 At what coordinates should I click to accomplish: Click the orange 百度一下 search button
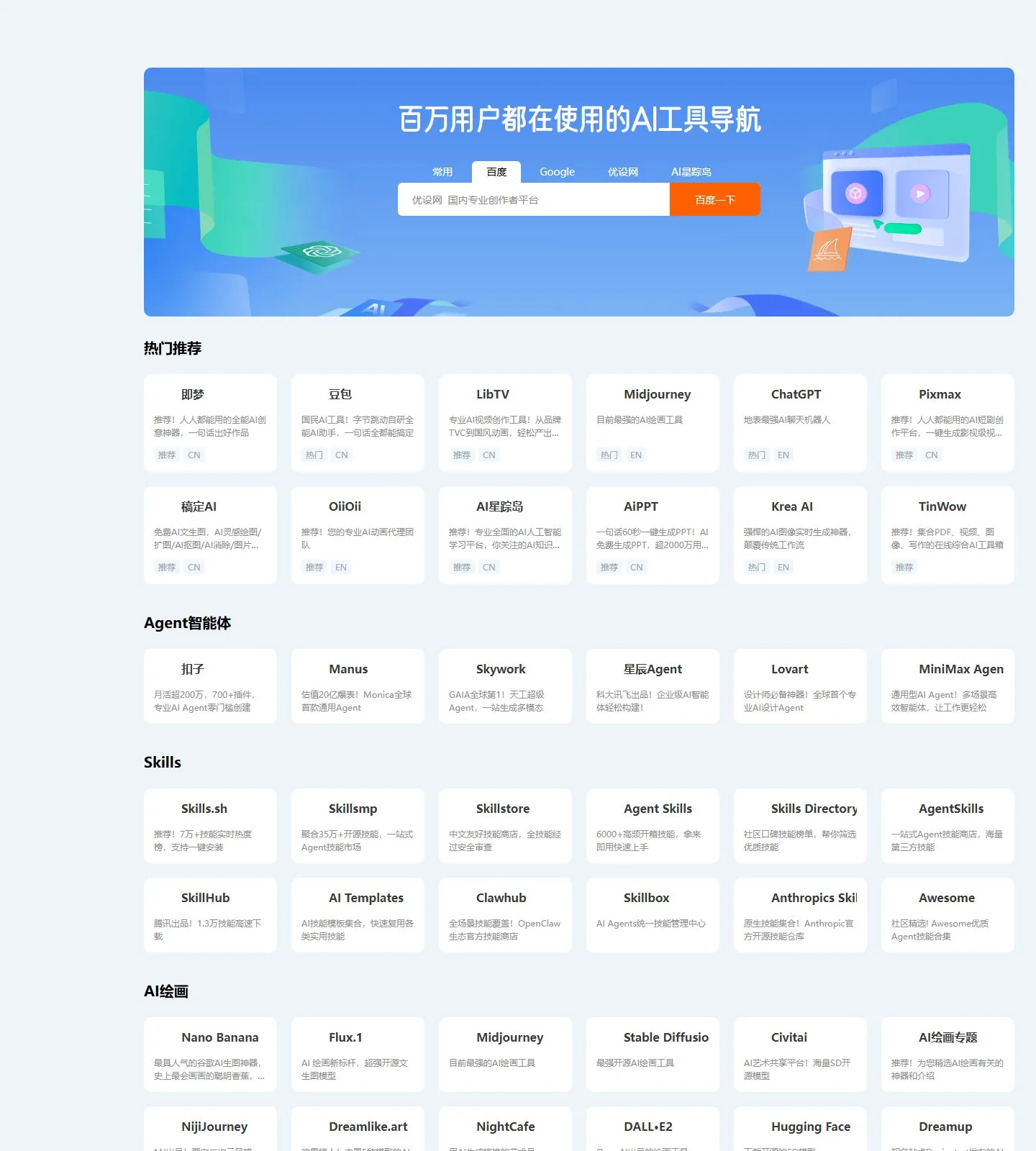point(715,199)
